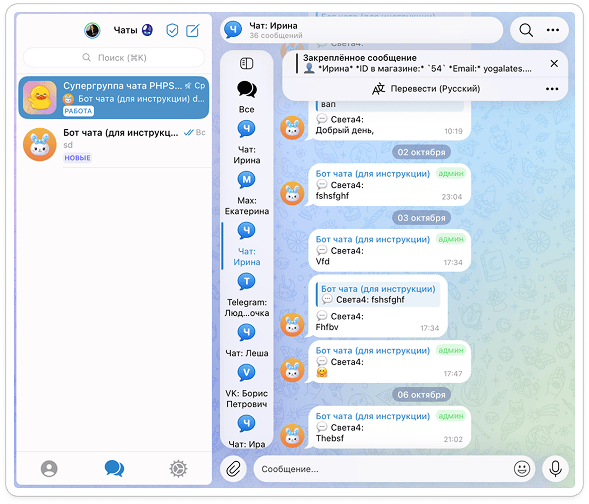Click sender name on Thebsf message
Screen dimensions: 589x504
pos(373,416)
